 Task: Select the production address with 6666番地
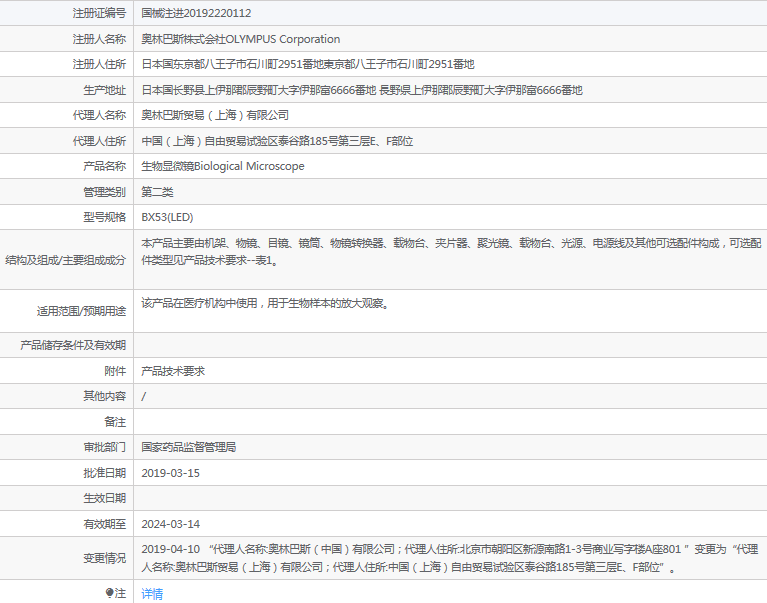point(362,90)
